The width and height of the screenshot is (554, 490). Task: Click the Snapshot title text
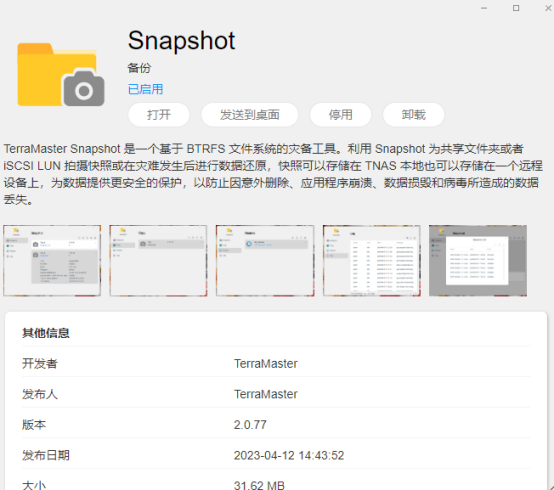click(181, 41)
